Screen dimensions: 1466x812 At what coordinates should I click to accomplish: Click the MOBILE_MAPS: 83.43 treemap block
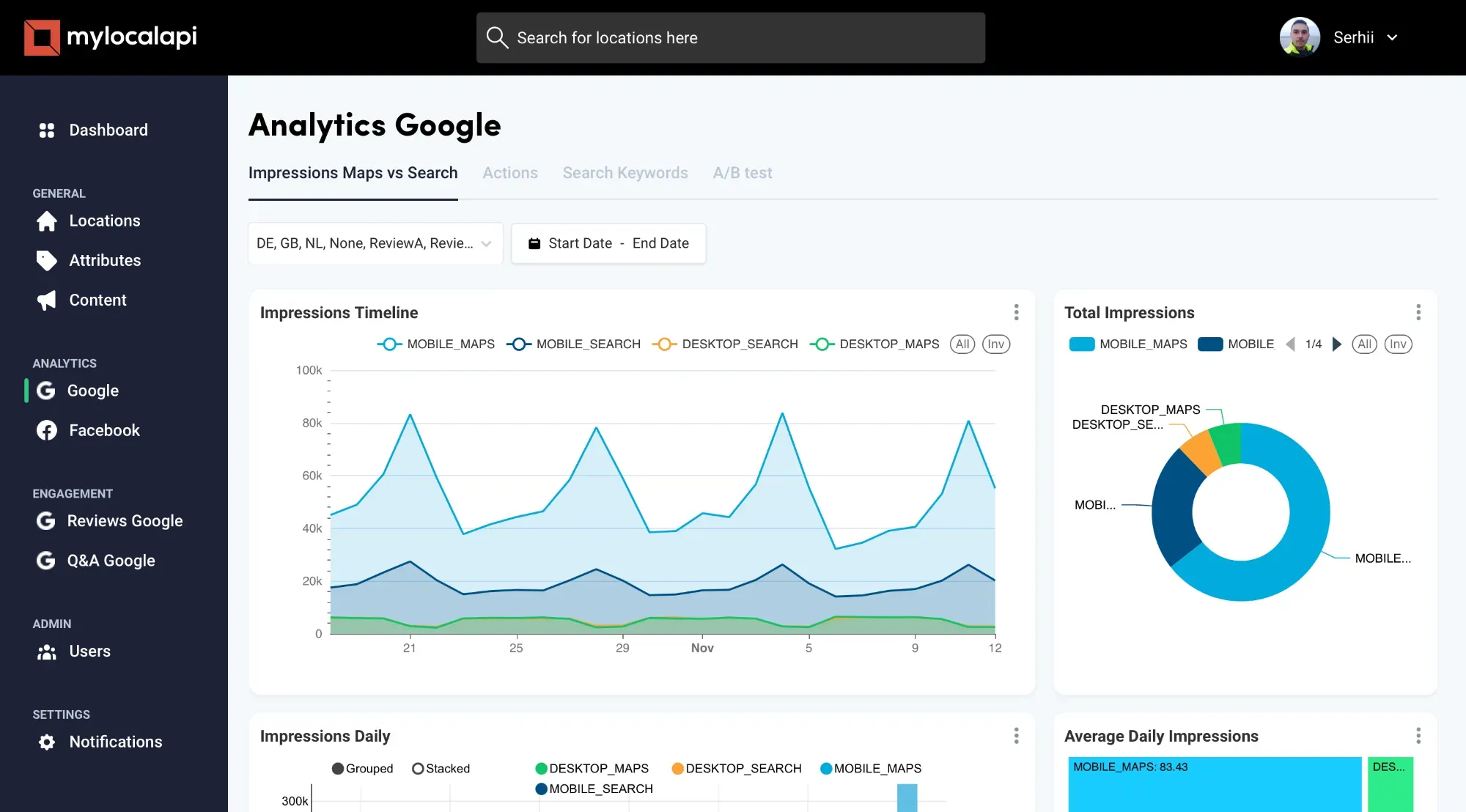point(1215,784)
